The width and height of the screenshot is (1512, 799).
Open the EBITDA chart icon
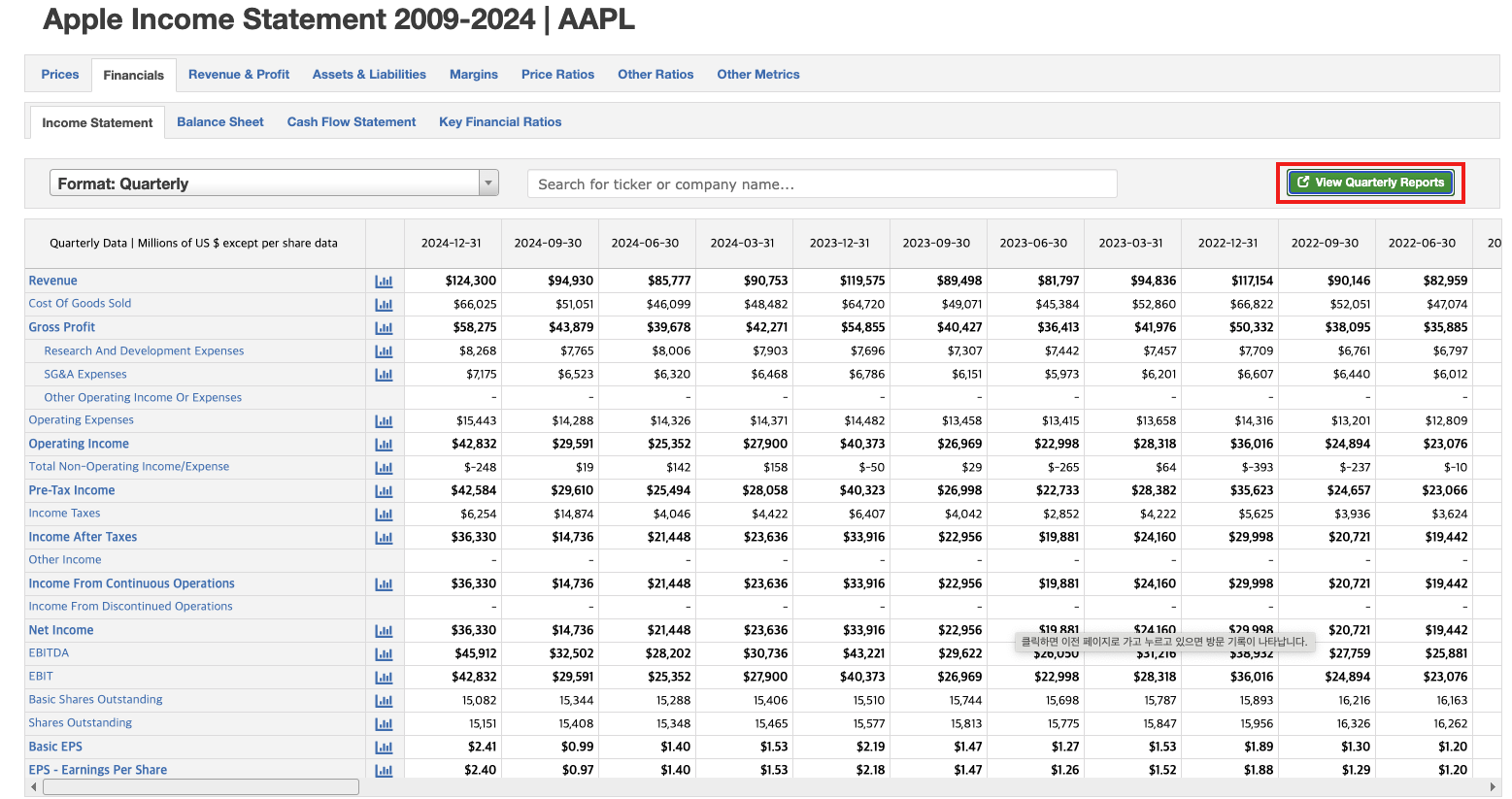point(384,654)
